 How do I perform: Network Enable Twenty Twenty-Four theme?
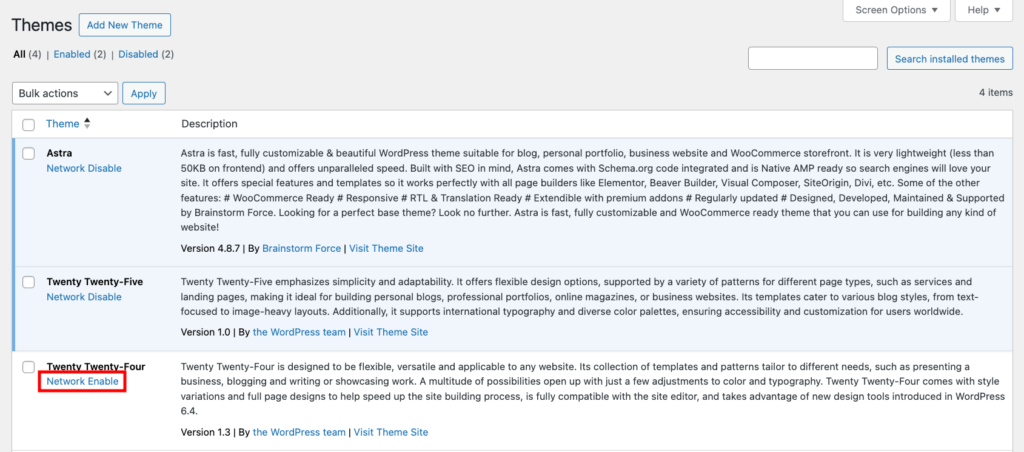(83, 382)
